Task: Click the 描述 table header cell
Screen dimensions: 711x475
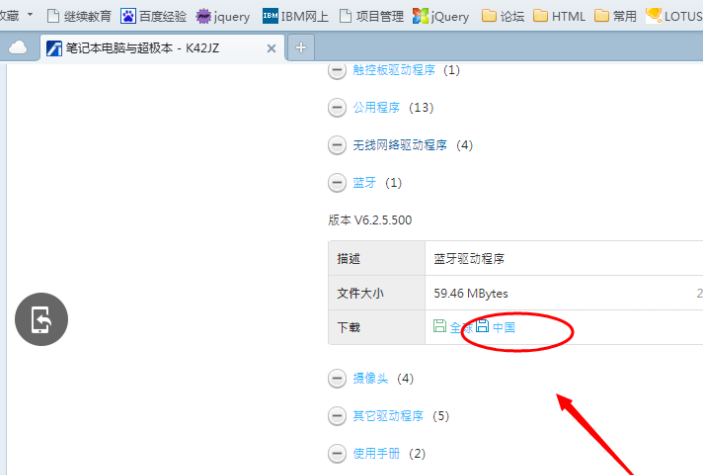Action: pyautogui.click(x=376, y=258)
